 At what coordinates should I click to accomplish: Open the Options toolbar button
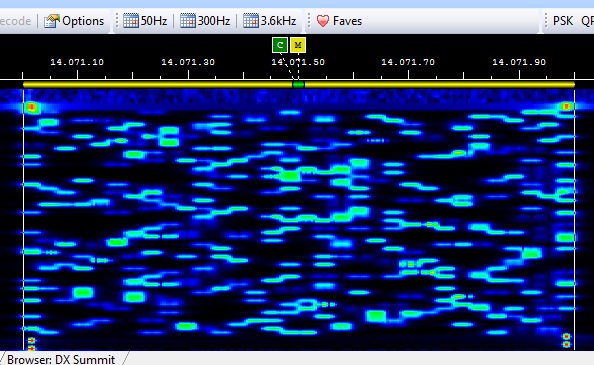tap(74, 21)
